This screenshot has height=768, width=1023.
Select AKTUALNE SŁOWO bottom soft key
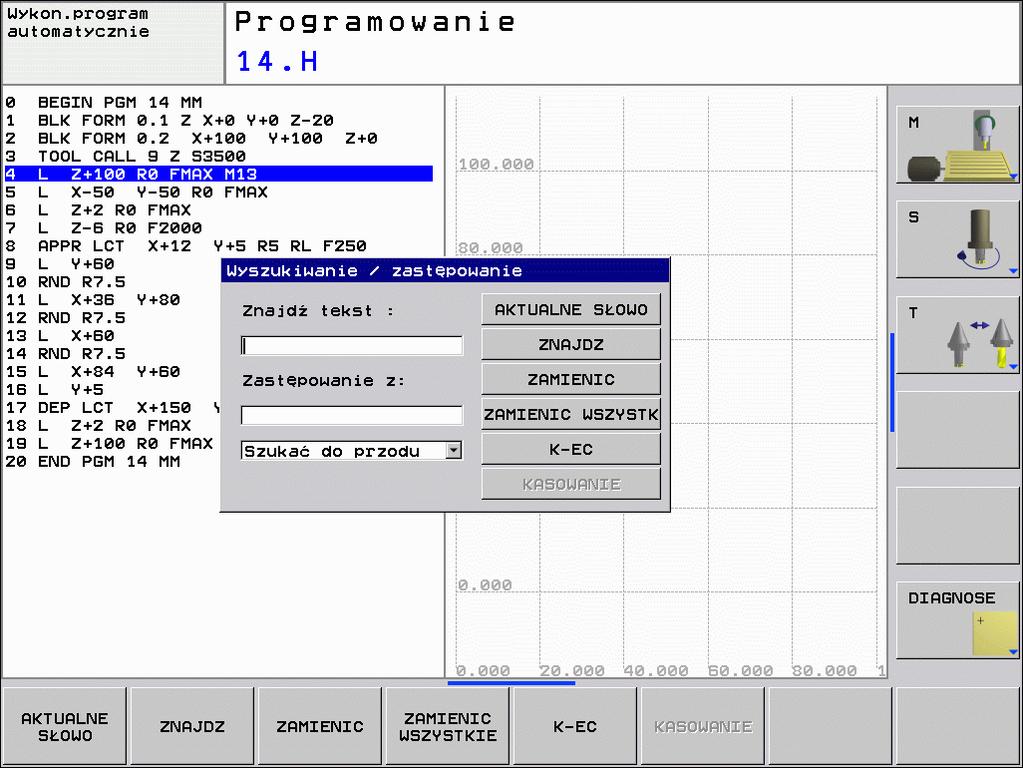tap(65, 726)
